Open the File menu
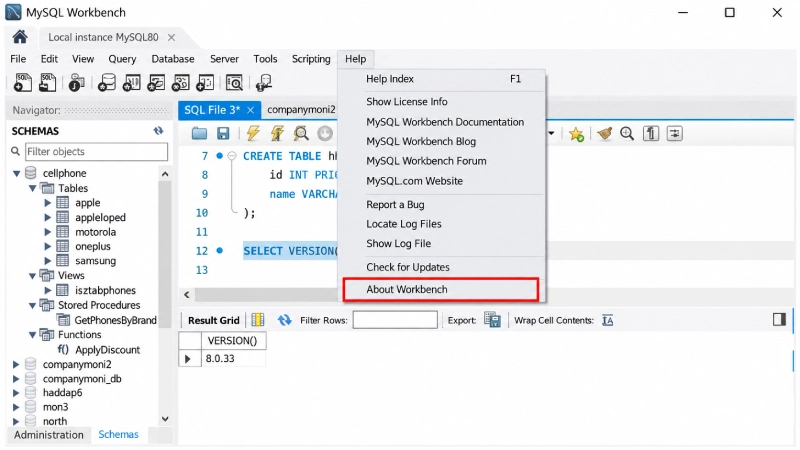 (18, 59)
